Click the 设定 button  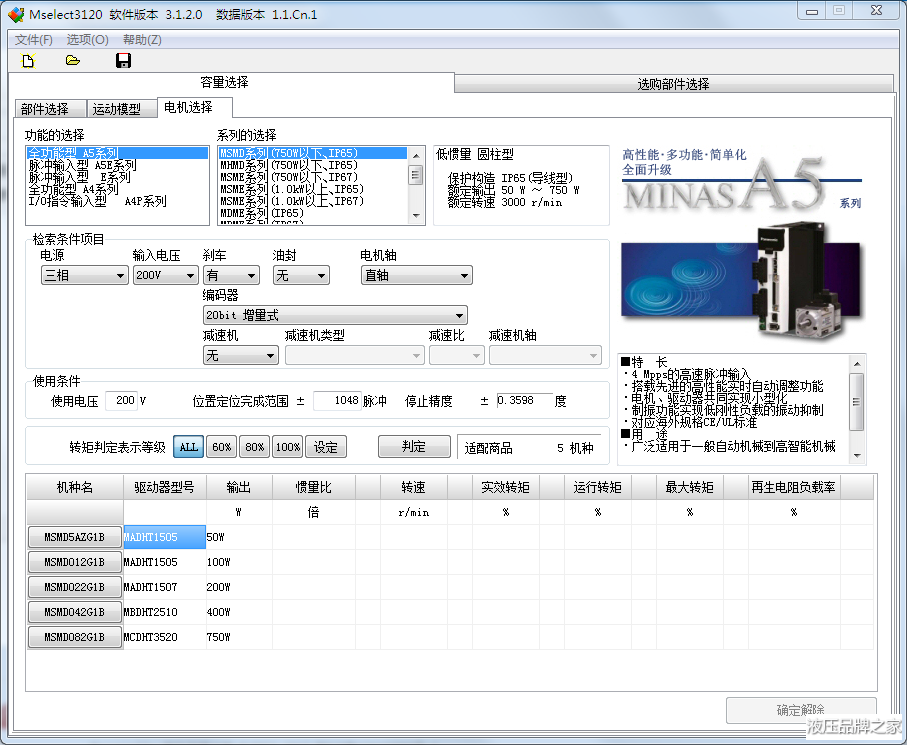click(326, 447)
